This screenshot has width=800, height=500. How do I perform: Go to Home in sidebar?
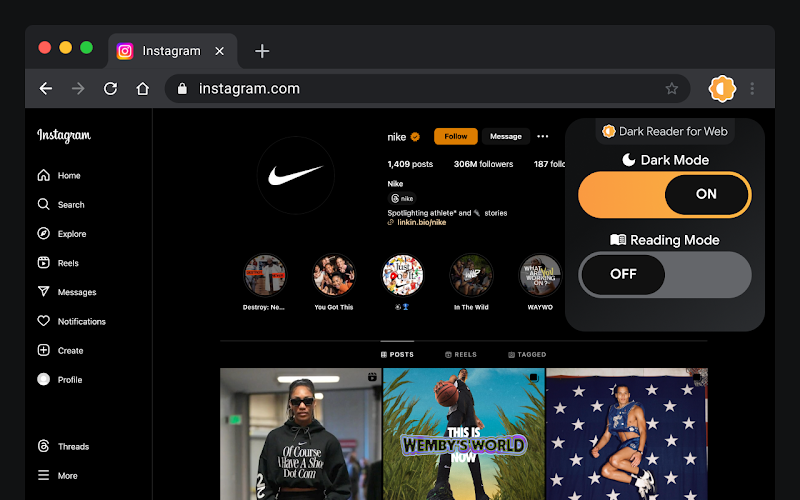pos(59,176)
